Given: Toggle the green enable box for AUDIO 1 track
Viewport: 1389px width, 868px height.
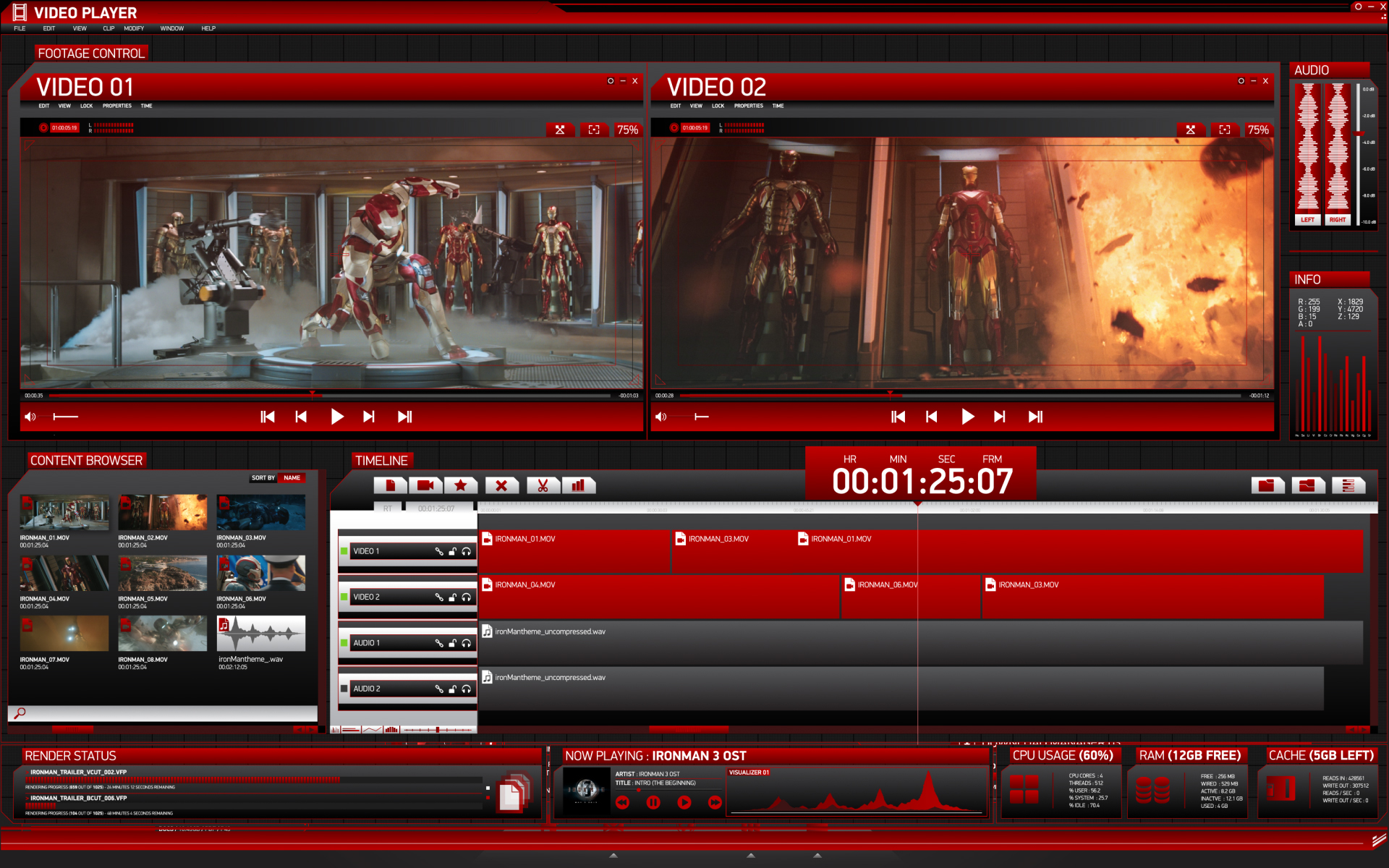Looking at the screenshot, I should pyautogui.click(x=344, y=643).
